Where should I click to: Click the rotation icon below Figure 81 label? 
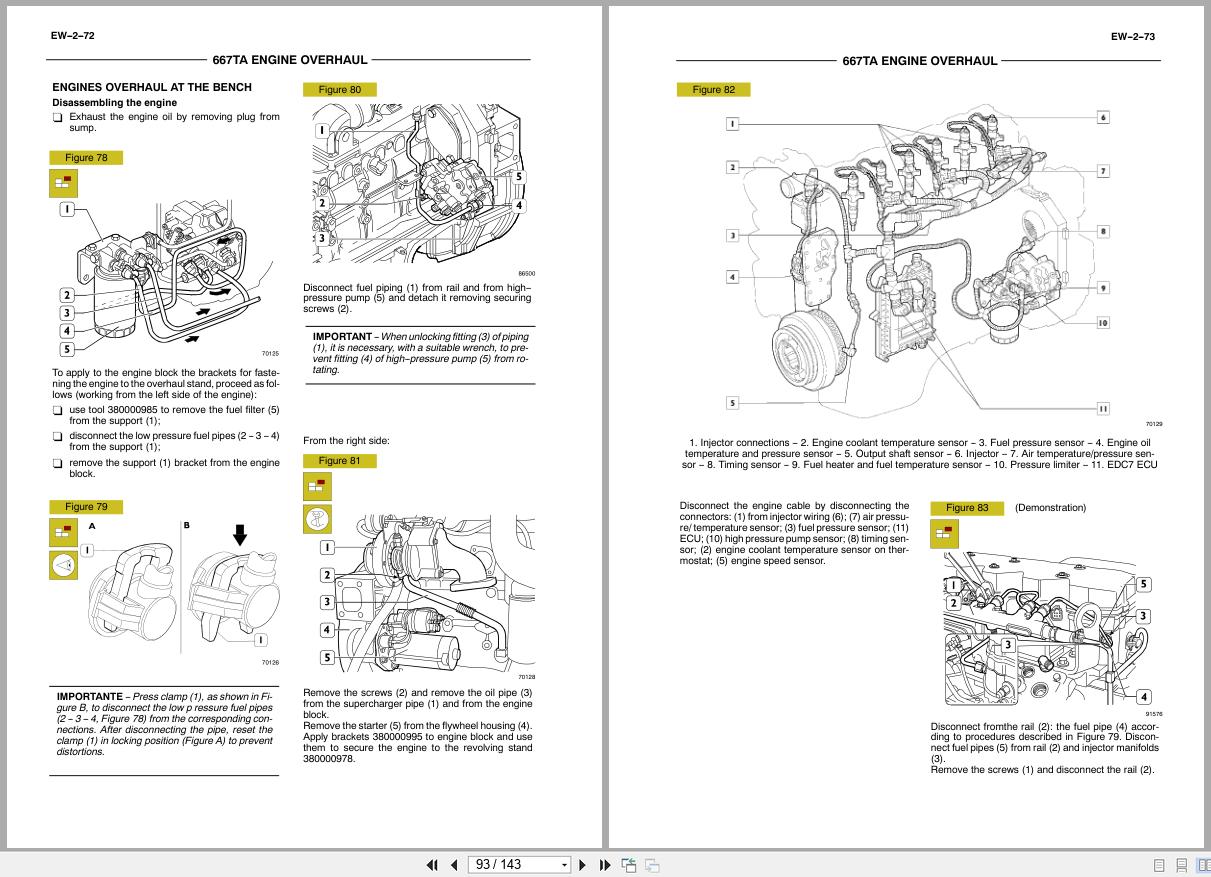316,519
